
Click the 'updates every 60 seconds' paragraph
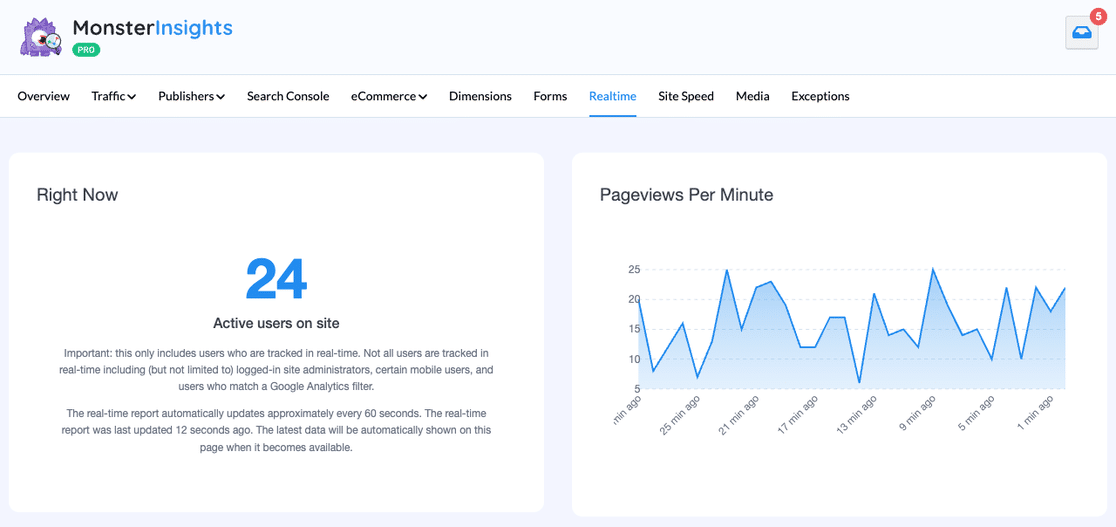[276, 430]
